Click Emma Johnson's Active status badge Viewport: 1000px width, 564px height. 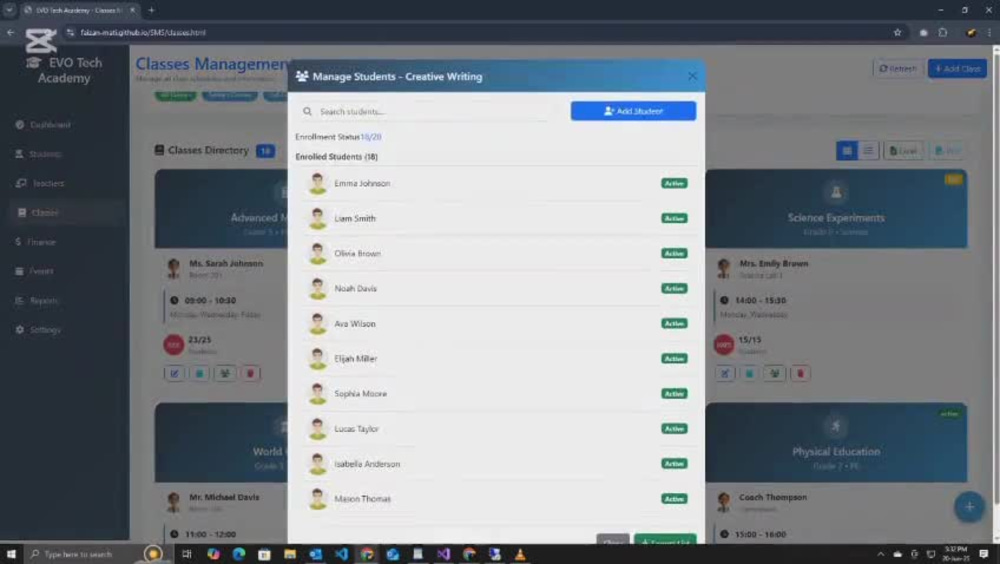(x=674, y=183)
